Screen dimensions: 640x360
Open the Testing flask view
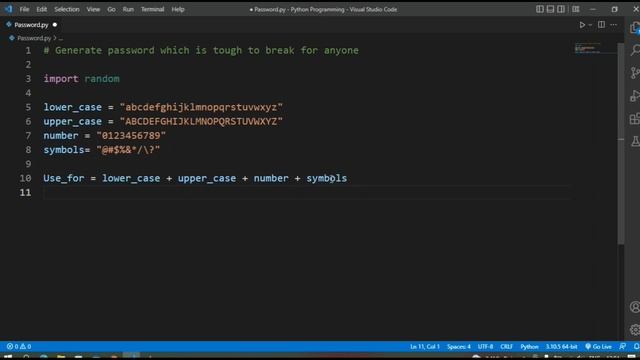(635, 141)
